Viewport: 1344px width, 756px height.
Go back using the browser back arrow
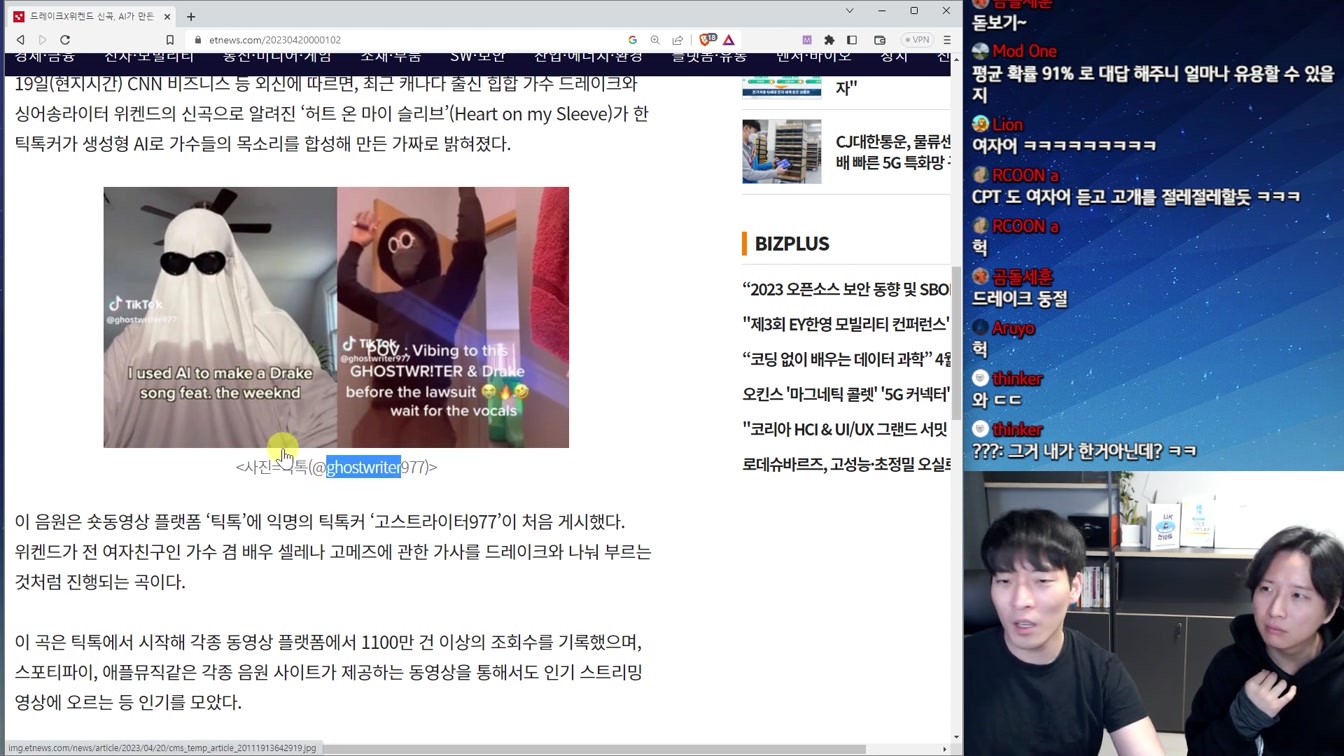pyautogui.click(x=20, y=40)
